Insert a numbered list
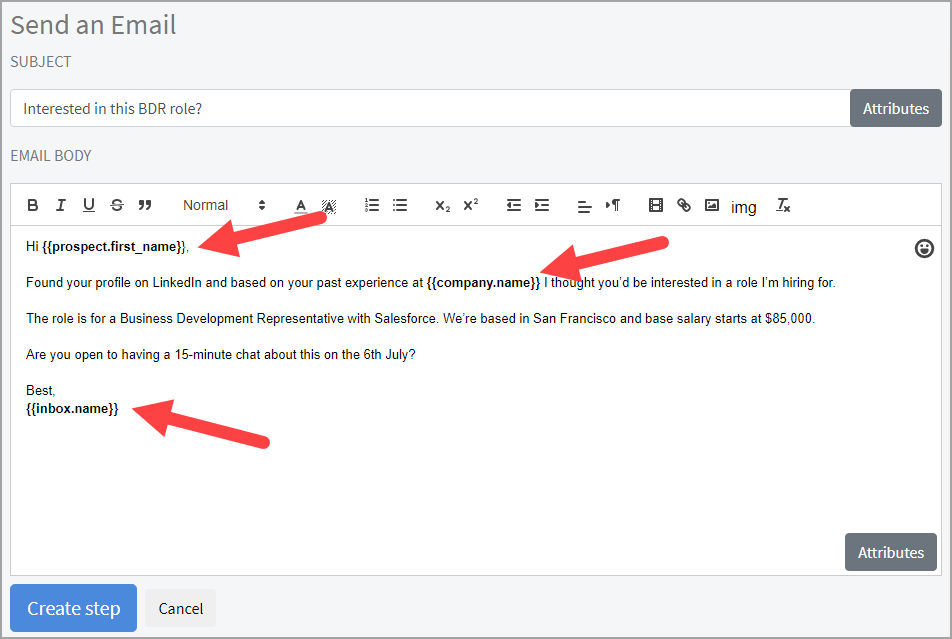This screenshot has height=639, width=952. click(x=372, y=205)
